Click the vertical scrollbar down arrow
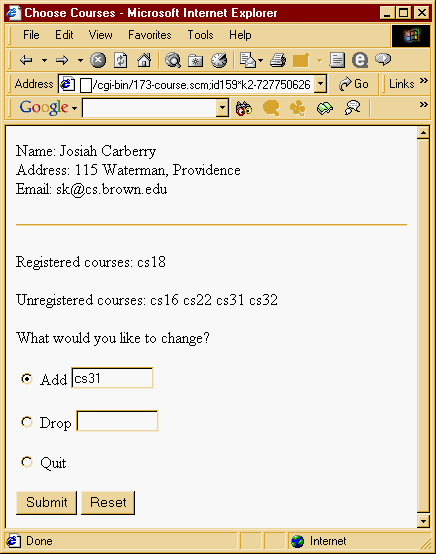Image resolution: width=436 pixels, height=554 pixels. pyautogui.click(x=423, y=521)
